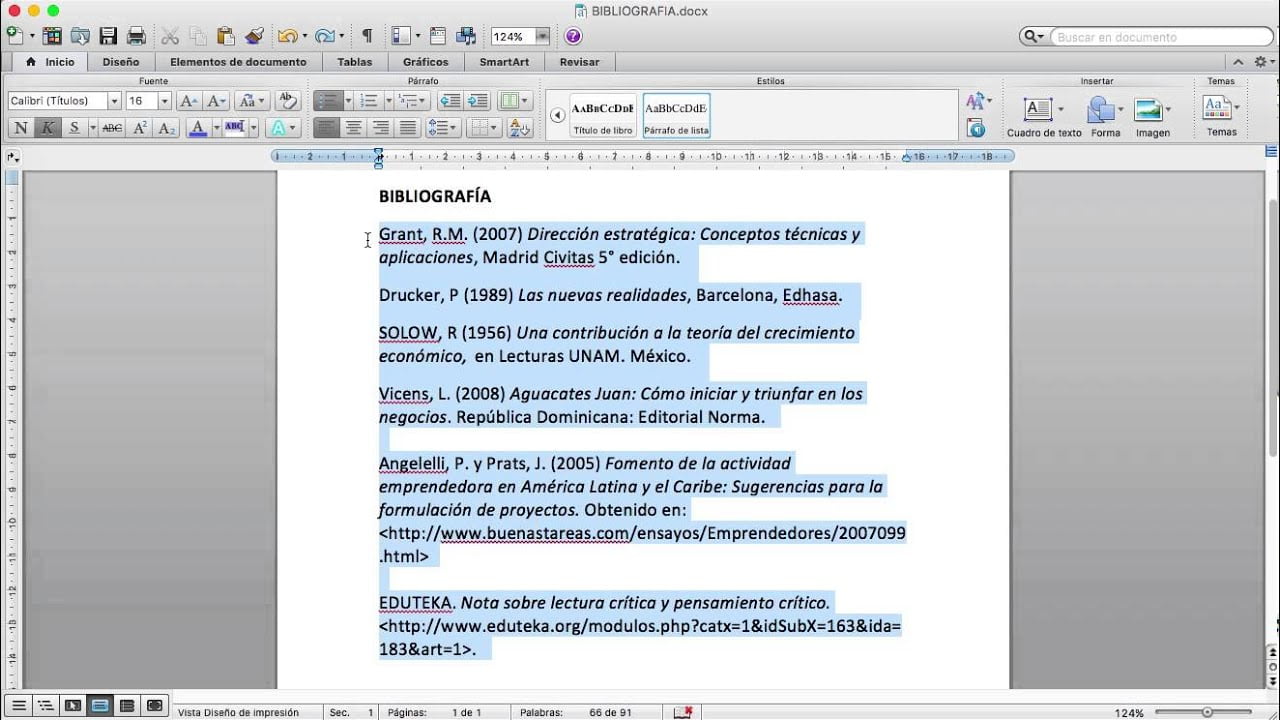Open a document from folder icon

pos(80,36)
